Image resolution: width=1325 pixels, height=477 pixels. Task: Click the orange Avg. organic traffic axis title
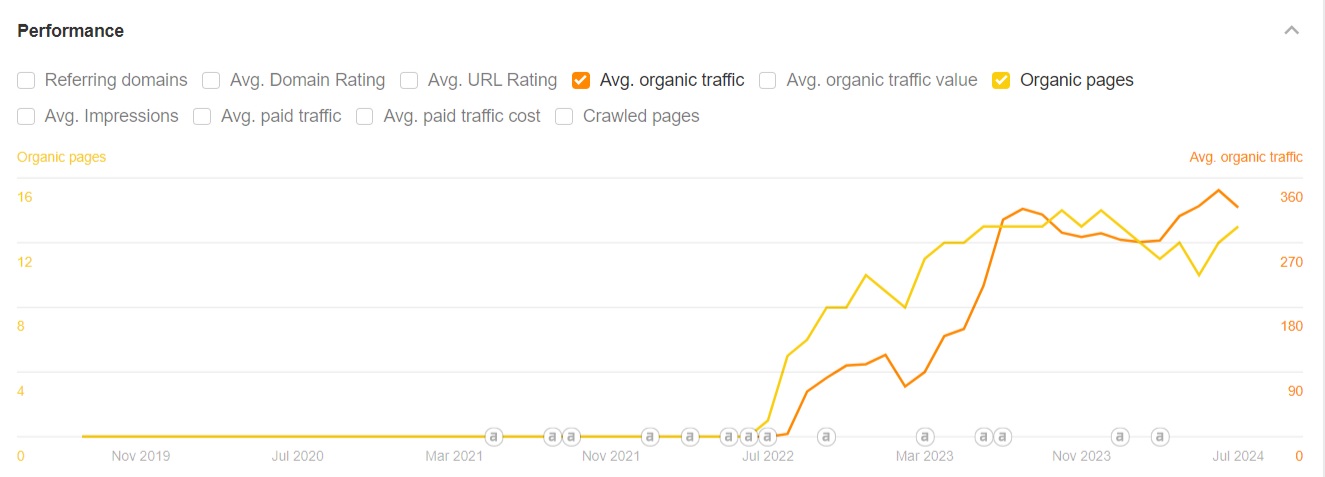coord(1245,157)
